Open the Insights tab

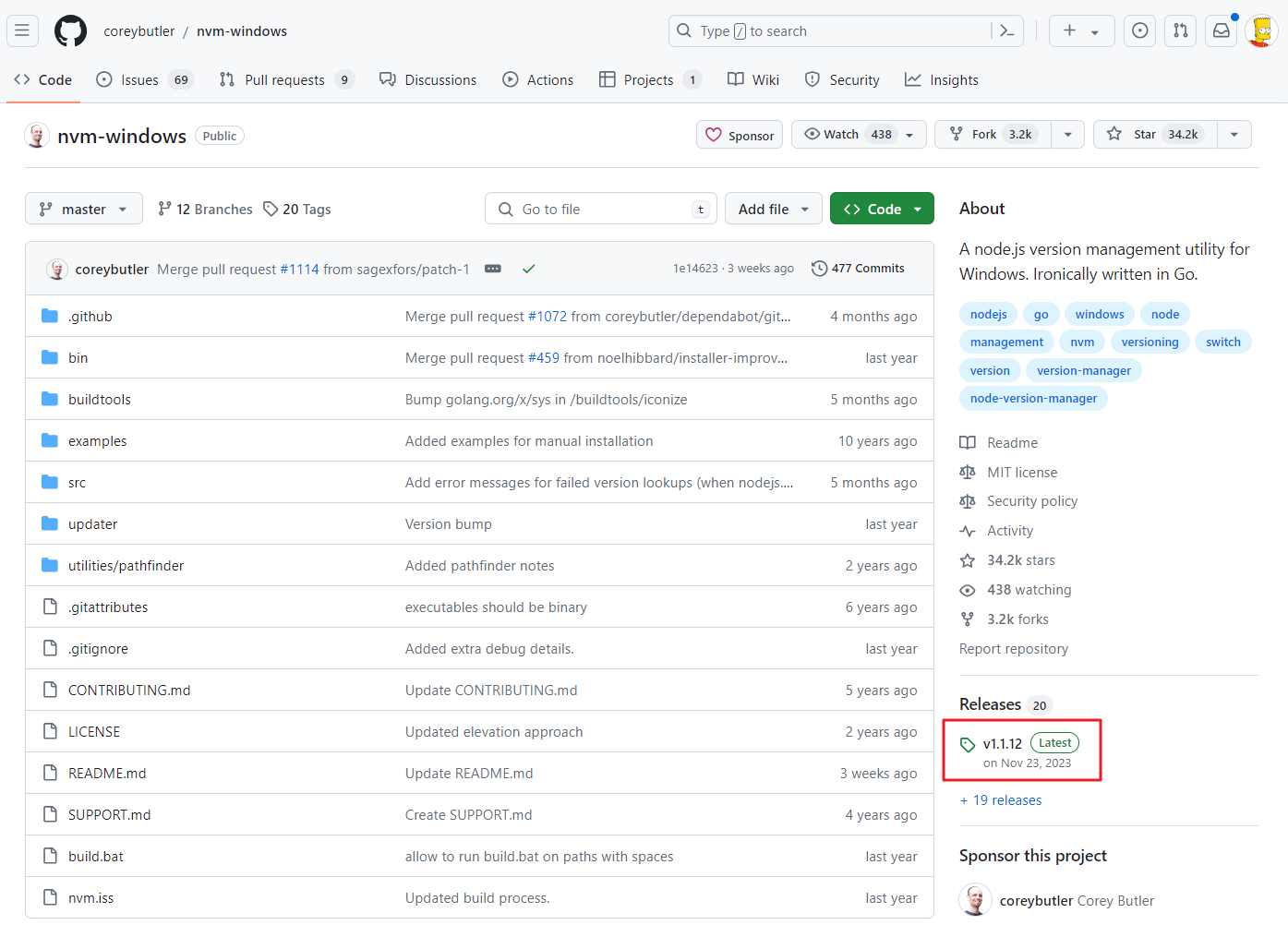coord(942,80)
